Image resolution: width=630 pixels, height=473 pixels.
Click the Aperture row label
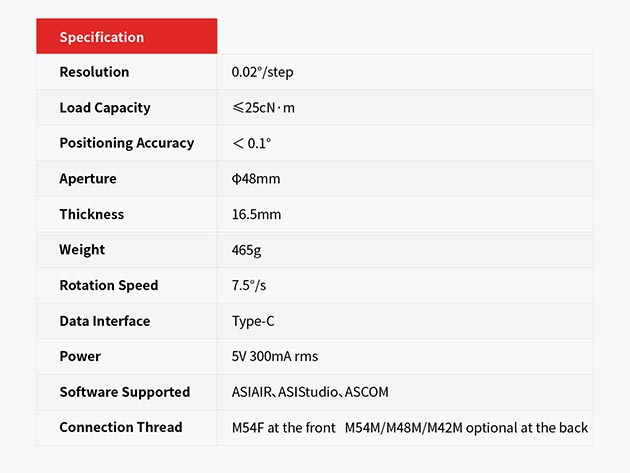[x=88, y=179]
